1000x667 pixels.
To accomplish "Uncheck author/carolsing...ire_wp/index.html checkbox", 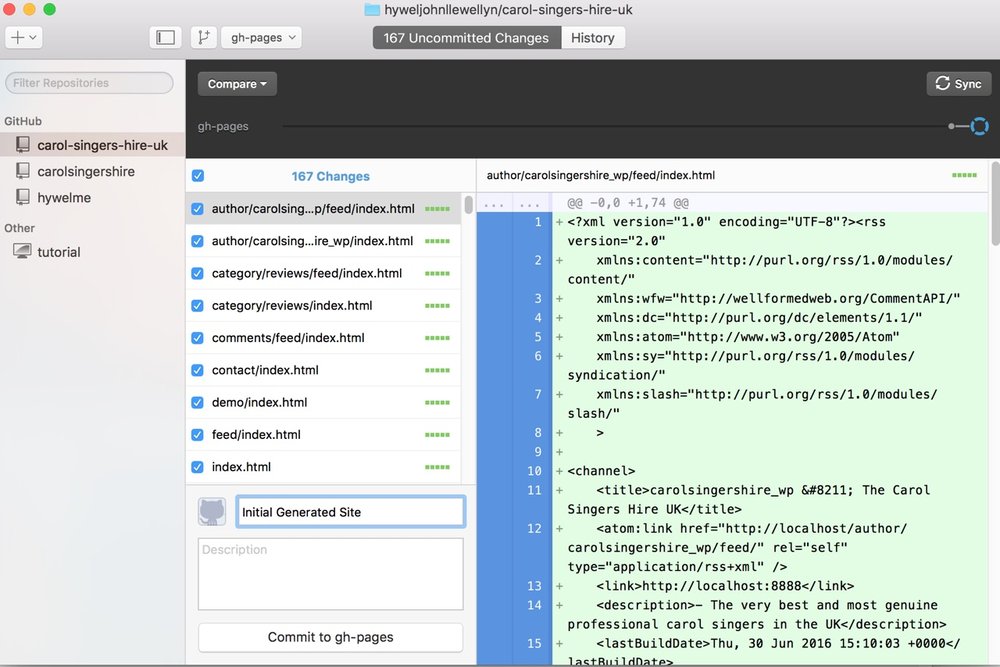I will click(198, 241).
